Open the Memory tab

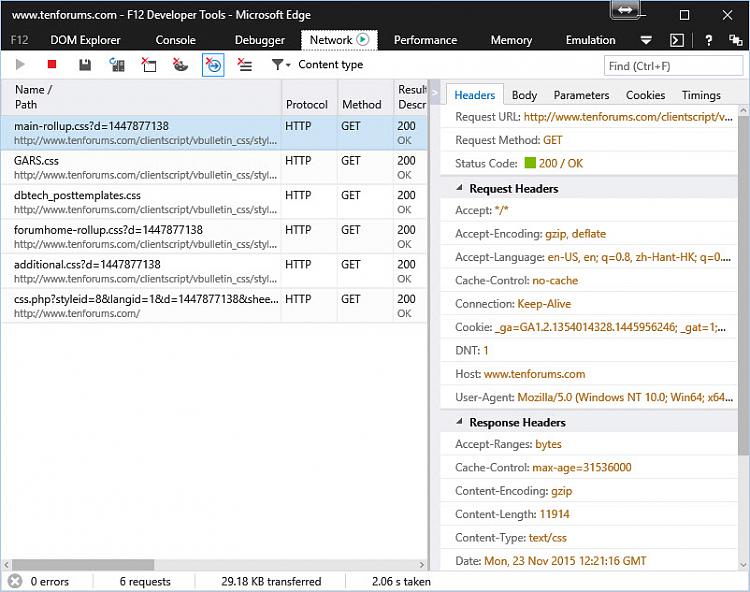[x=511, y=40]
